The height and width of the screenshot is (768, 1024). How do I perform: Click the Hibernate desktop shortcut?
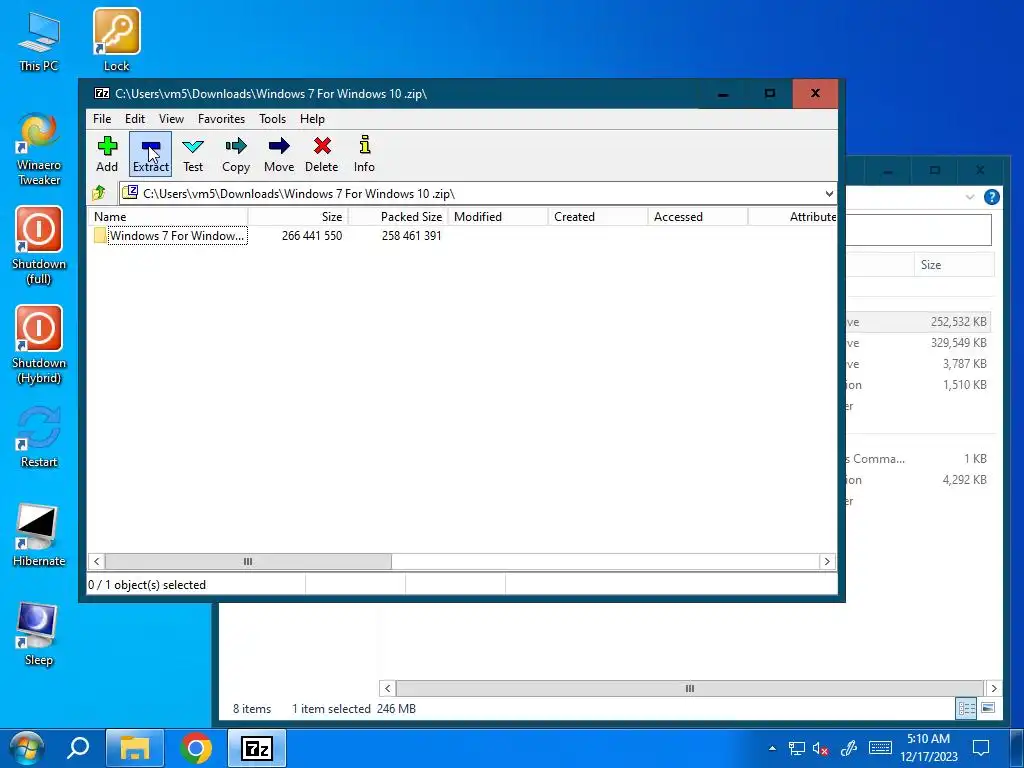coord(39,536)
